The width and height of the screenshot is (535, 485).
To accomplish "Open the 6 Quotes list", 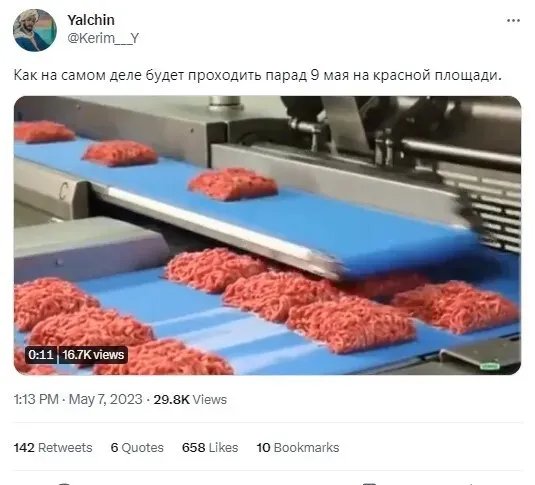I will tap(137, 447).
